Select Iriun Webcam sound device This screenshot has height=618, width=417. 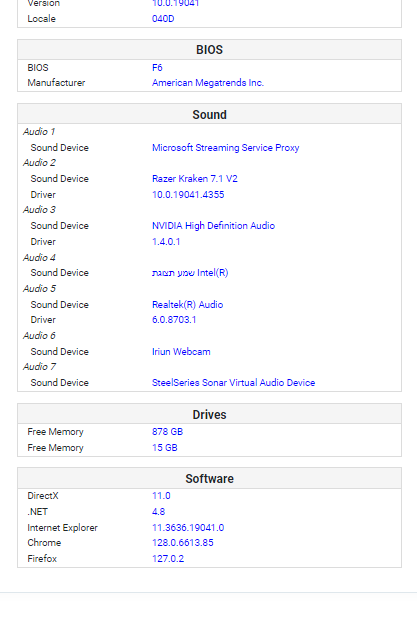point(181,352)
